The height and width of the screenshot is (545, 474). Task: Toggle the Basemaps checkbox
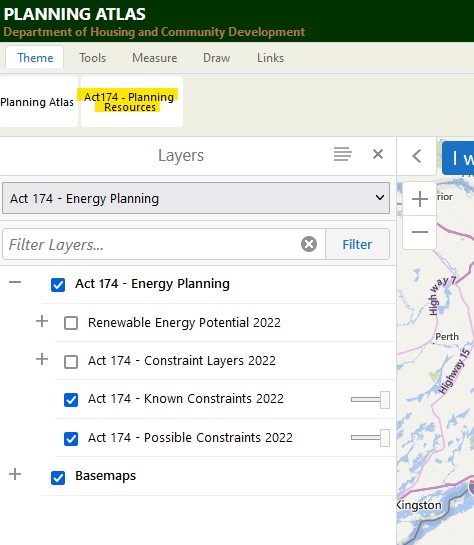point(58,478)
